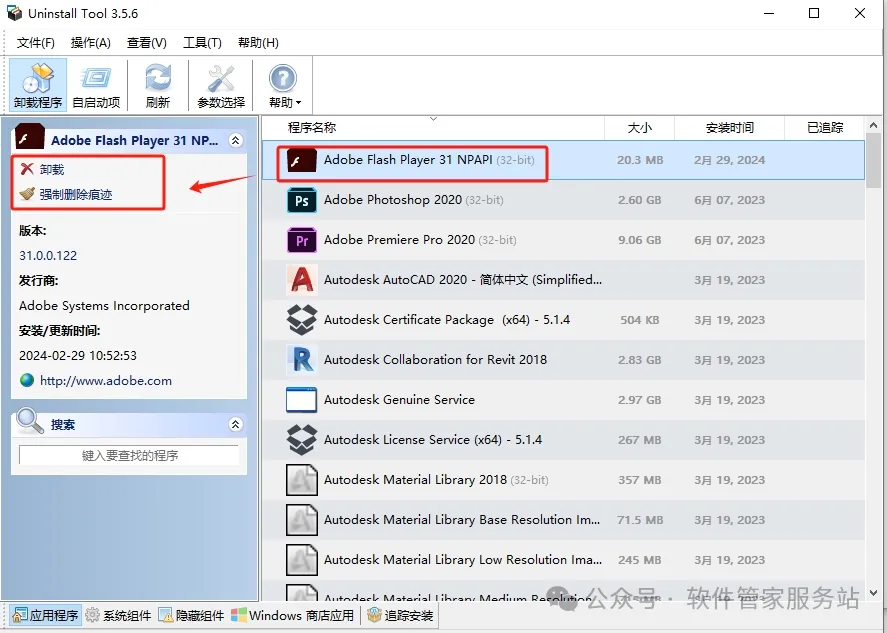Click the magnifier icon in 搜索 panel

(x=30, y=421)
